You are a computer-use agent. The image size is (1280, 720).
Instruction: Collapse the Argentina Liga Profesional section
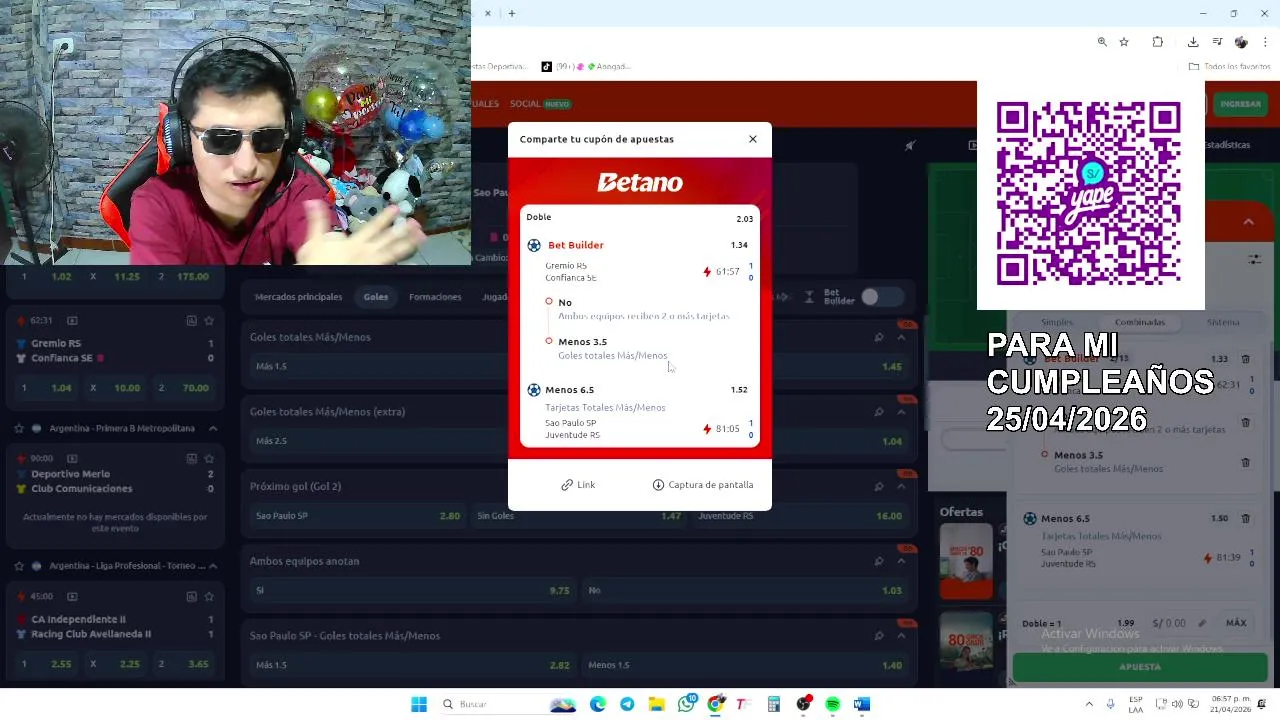212,566
